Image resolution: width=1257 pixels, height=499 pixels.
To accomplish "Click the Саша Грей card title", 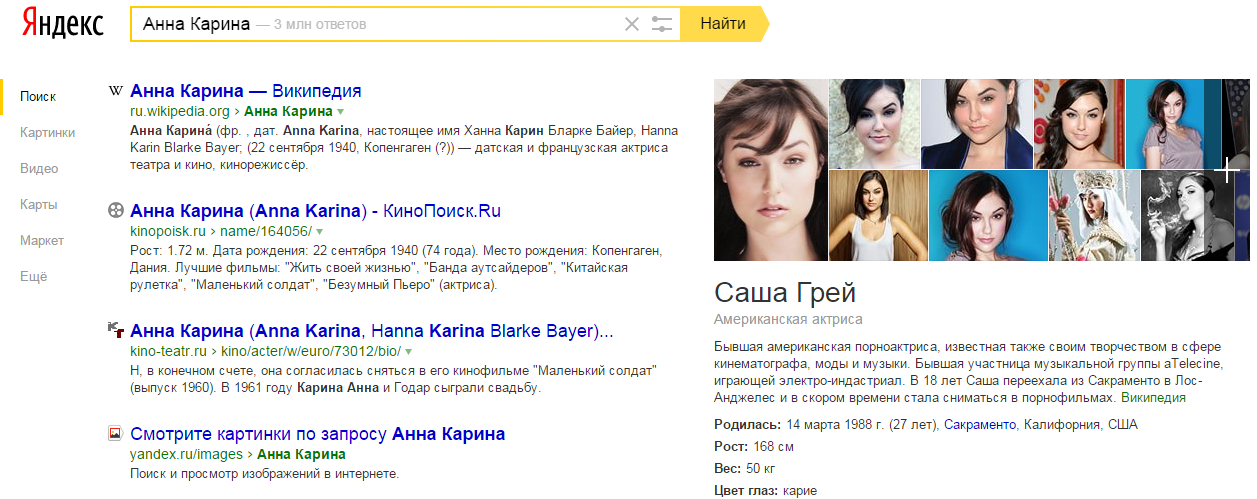I will coord(785,293).
